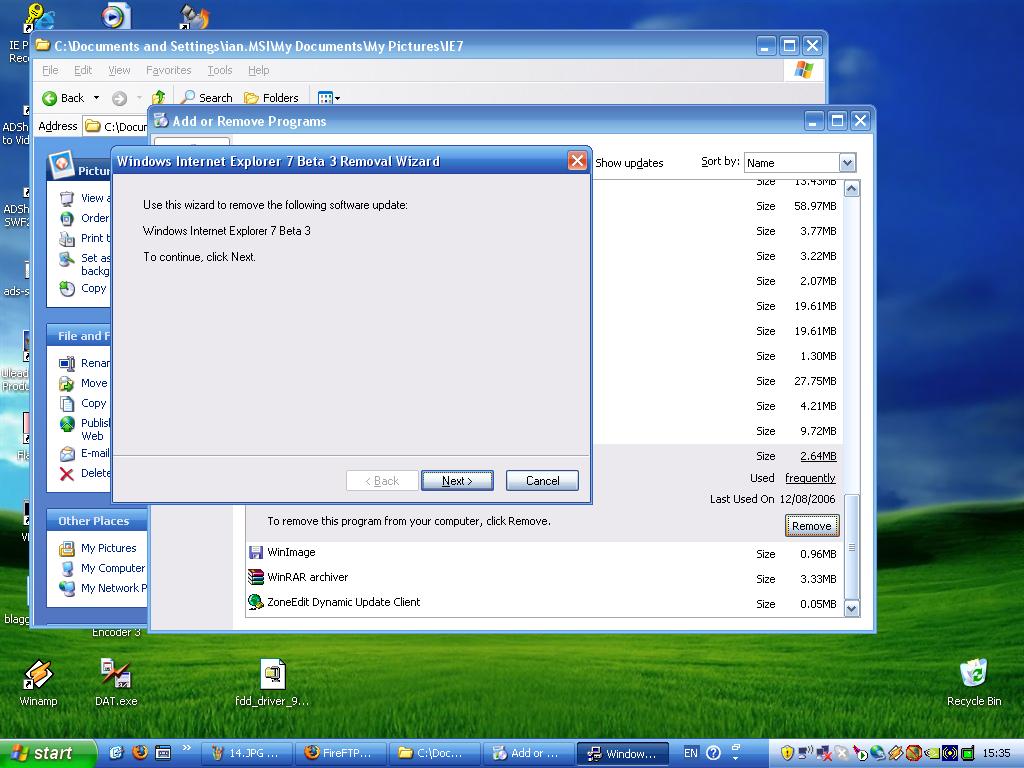1024x768 pixels.
Task: Click E-mail this file task
Action: (85, 453)
